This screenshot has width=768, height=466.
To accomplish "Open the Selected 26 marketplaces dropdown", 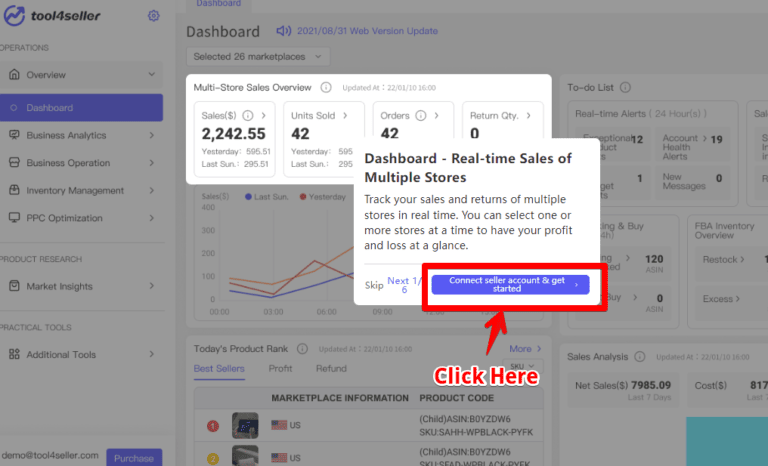I will [258, 57].
